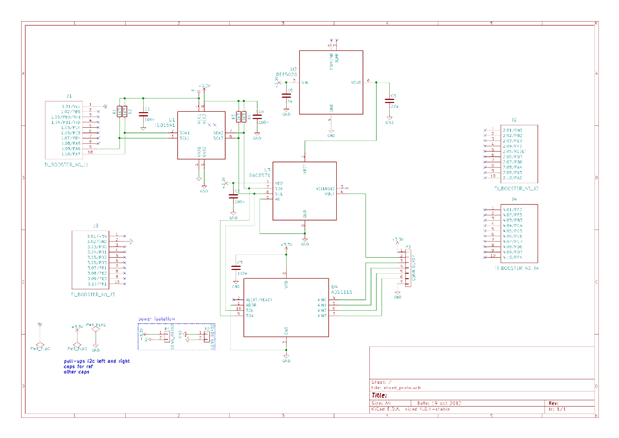Click the J2 connector block on right
This screenshot has width=619, height=438.
(x=519, y=154)
